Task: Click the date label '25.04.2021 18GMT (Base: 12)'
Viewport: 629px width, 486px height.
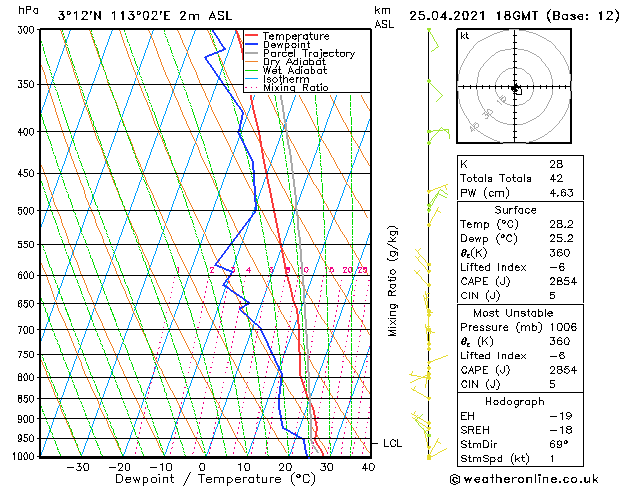Action: (x=514, y=16)
